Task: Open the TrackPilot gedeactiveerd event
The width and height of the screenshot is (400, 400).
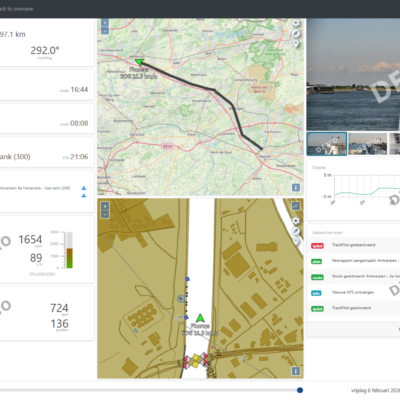Action: pos(353,245)
